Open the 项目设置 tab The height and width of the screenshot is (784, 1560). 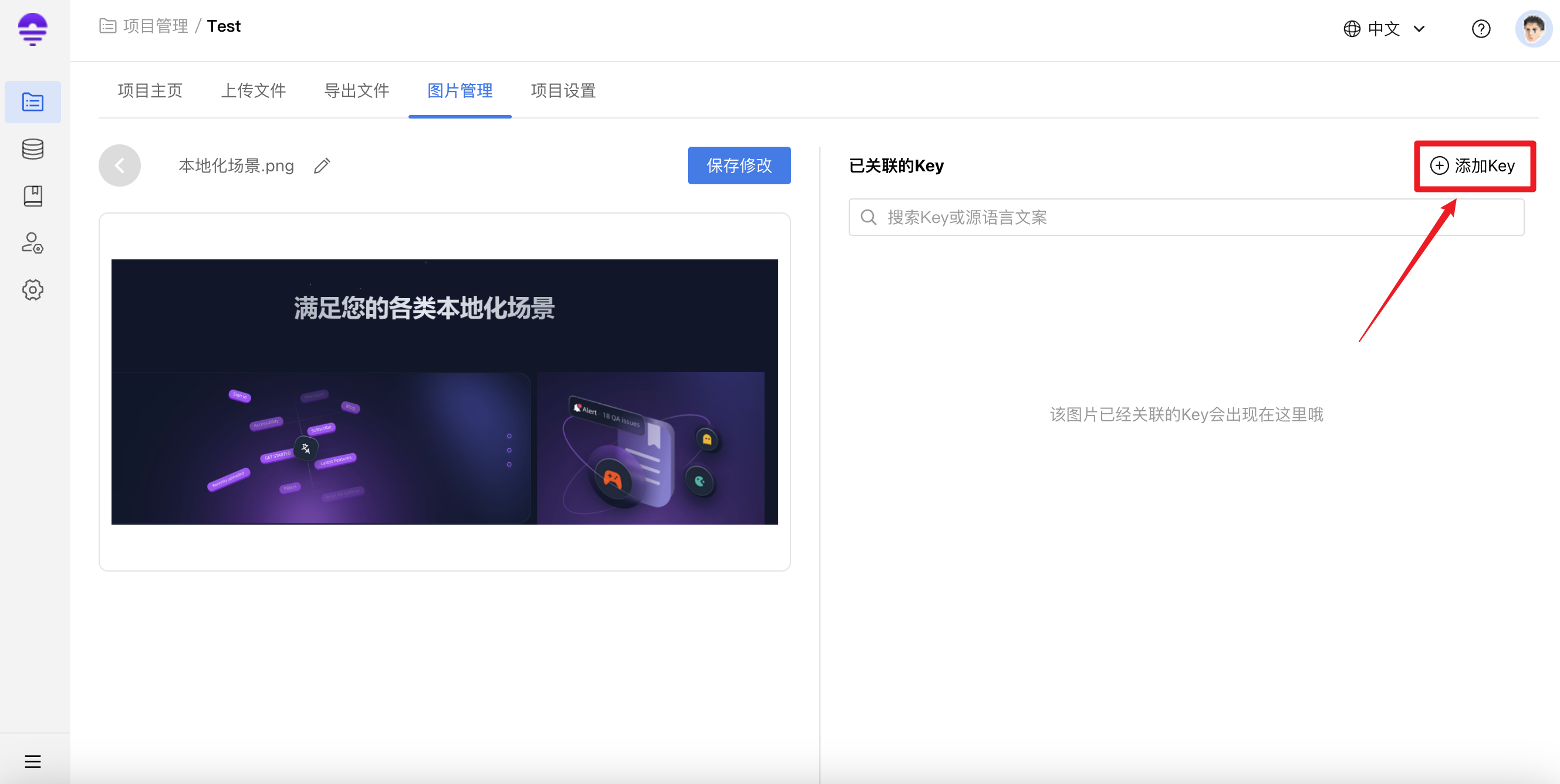tap(563, 91)
